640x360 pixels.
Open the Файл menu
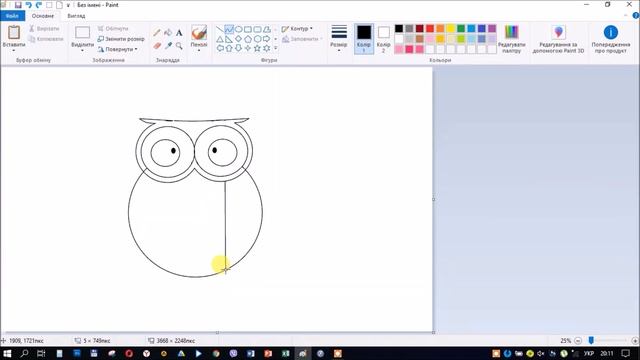[x=12, y=16]
